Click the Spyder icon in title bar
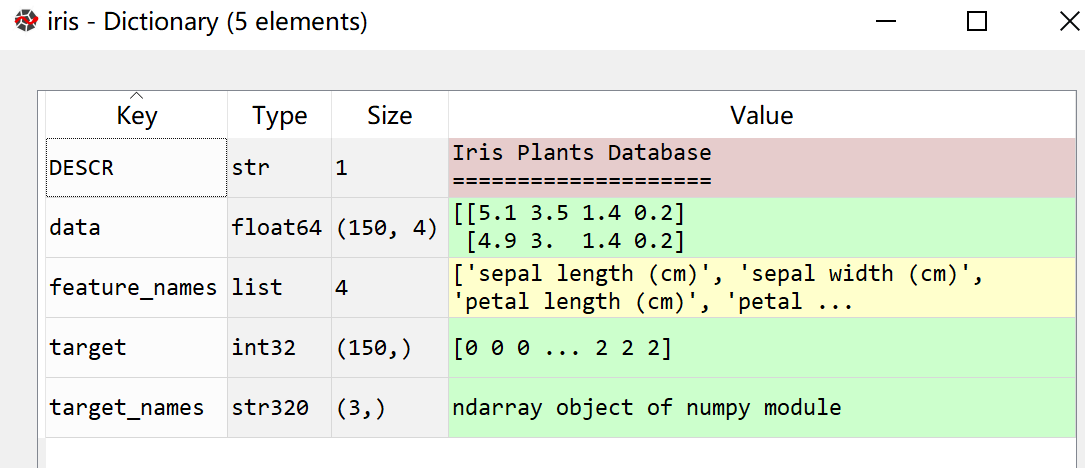This screenshot has width=1085, height=468. pyautogui.click(x=24, y=21)
